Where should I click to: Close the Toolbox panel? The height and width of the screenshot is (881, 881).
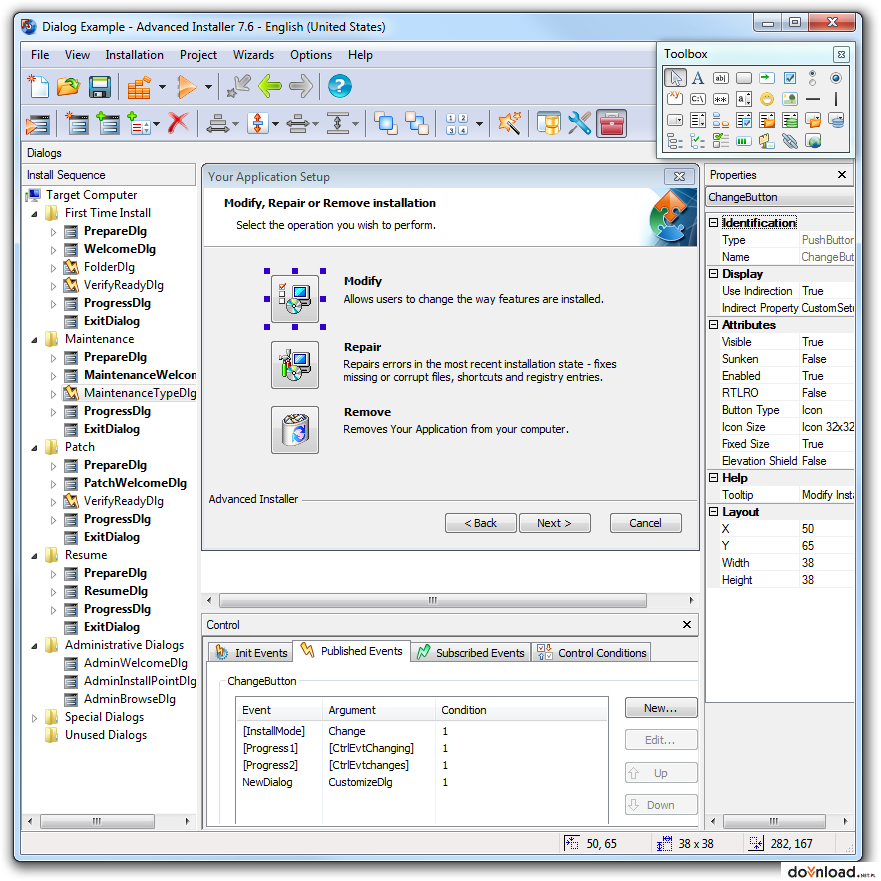pyautogui.click(x=841, y=55)
